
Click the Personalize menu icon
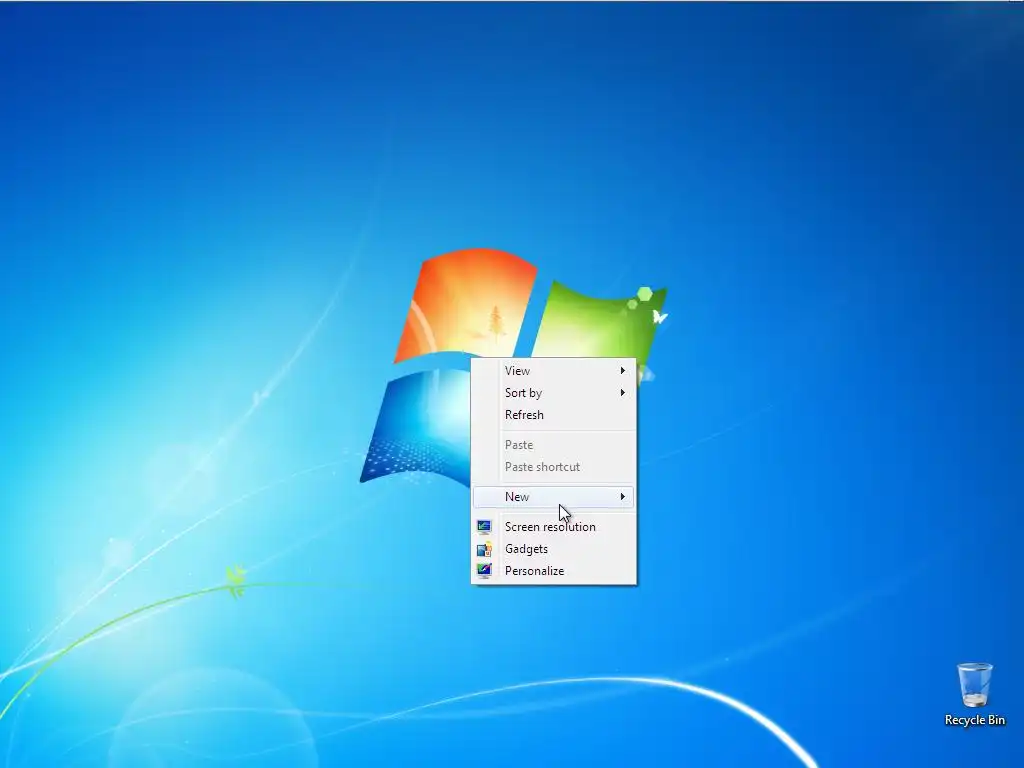484,571
